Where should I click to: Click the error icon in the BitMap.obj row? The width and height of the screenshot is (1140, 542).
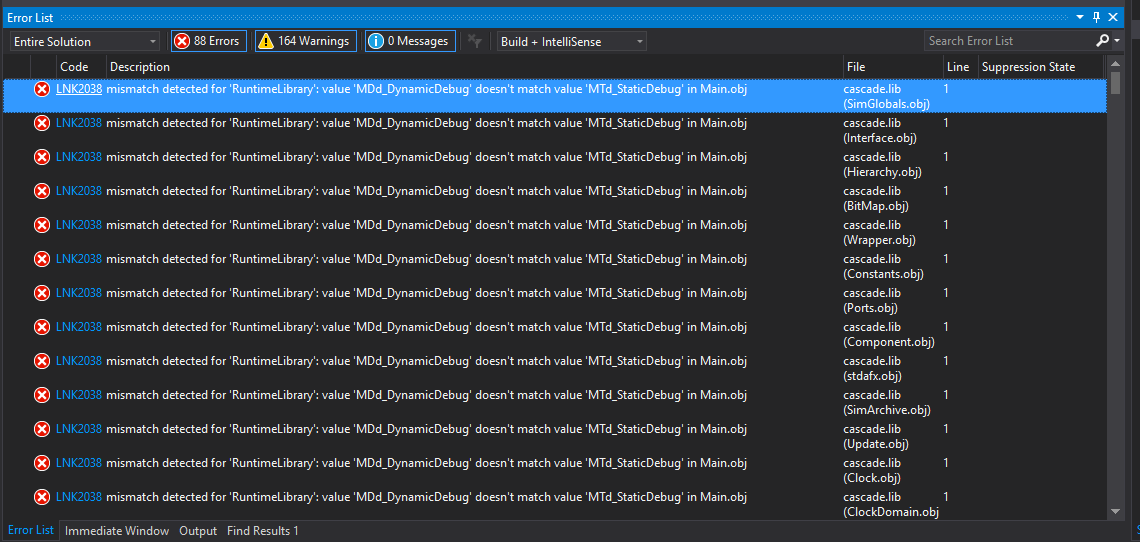pos(42,191)
